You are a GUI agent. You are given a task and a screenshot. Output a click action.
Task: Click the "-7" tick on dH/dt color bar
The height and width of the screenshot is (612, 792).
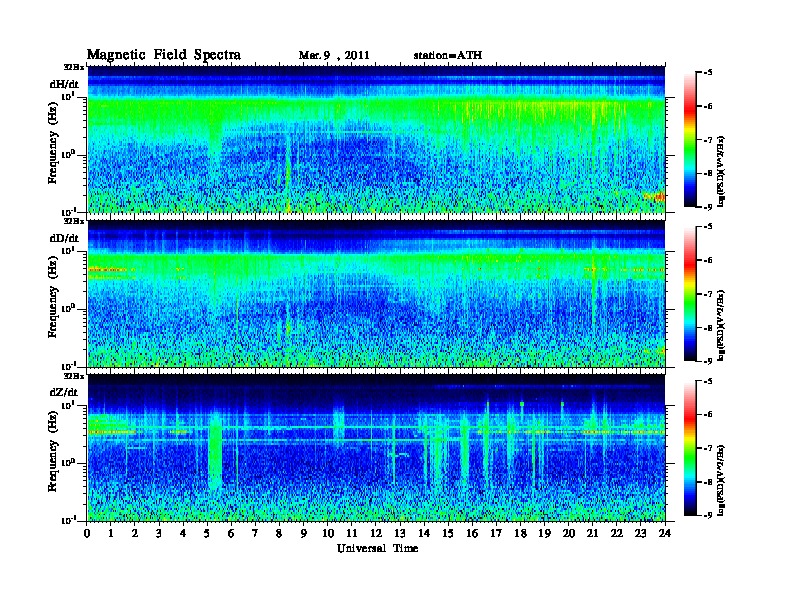(x=707, y=140)
